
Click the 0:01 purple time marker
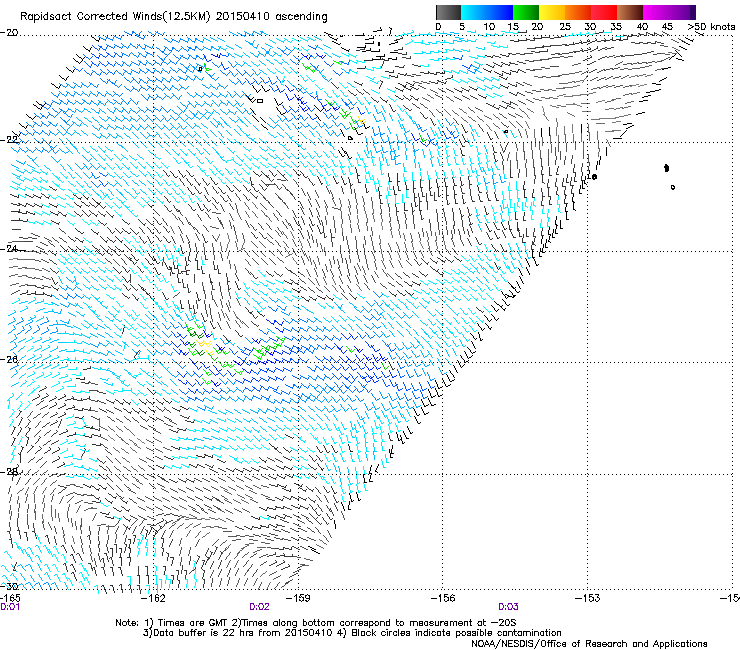[x=10, y=607]
